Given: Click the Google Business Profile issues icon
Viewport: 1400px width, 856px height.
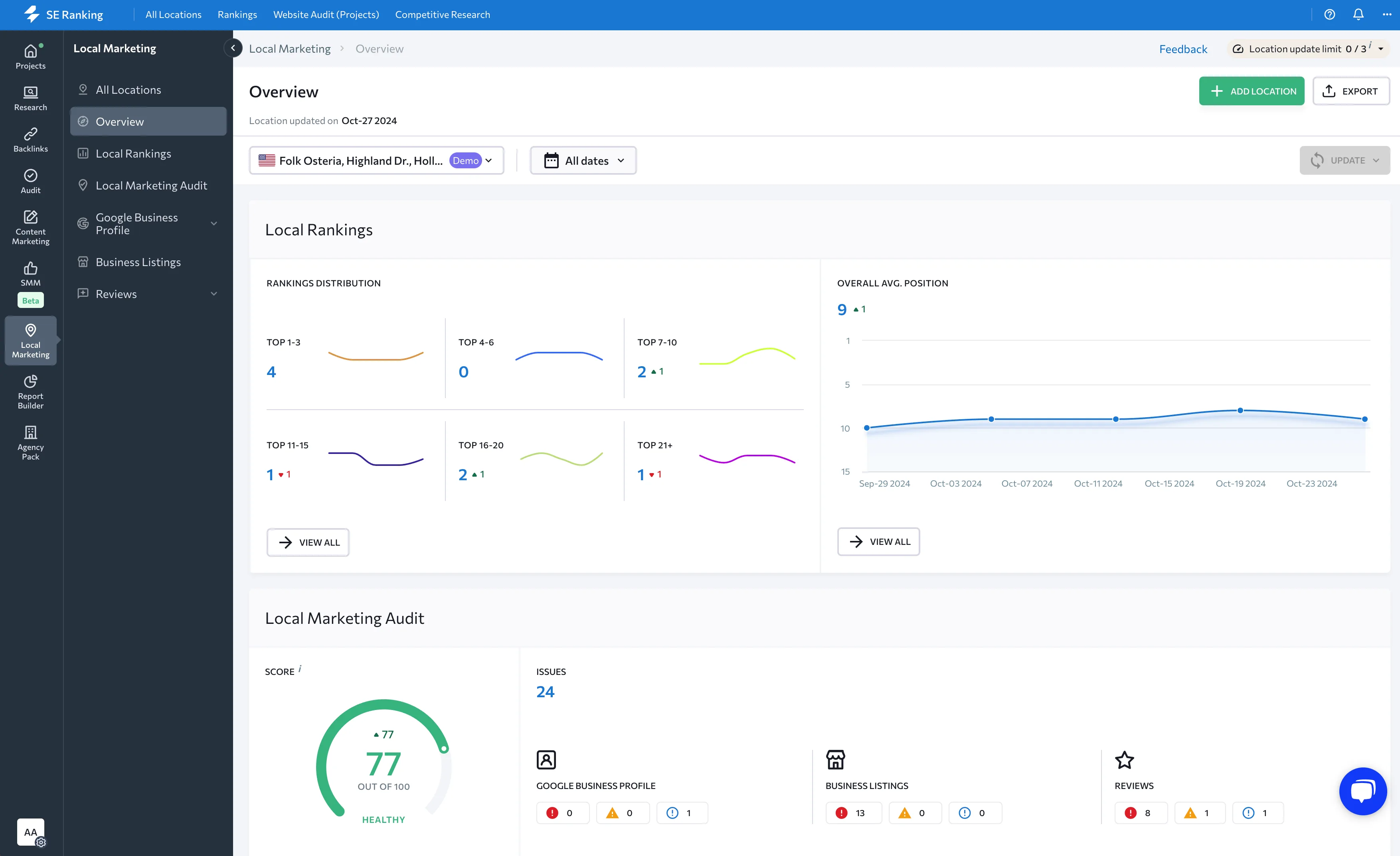Looking at the screenshot, I should [546, 760].
